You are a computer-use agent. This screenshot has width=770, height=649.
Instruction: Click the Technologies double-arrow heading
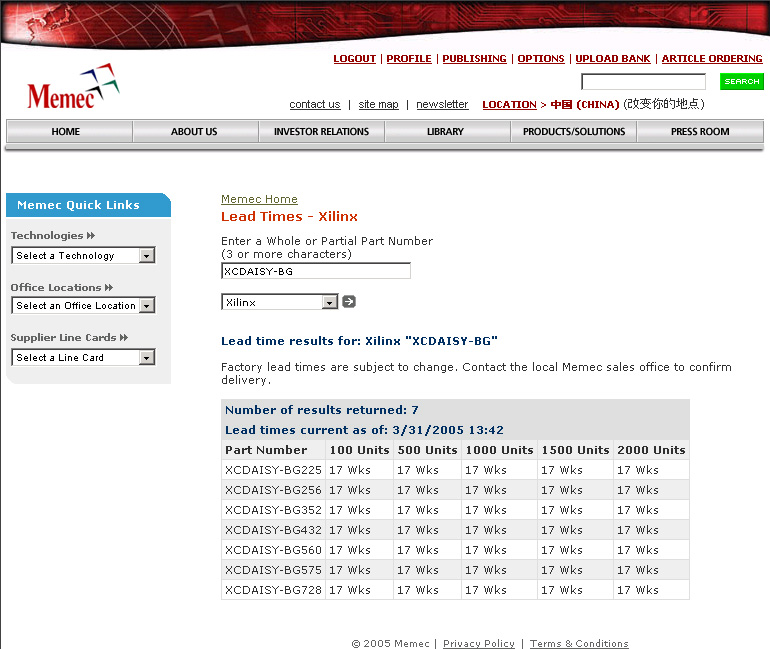(52, 236)
